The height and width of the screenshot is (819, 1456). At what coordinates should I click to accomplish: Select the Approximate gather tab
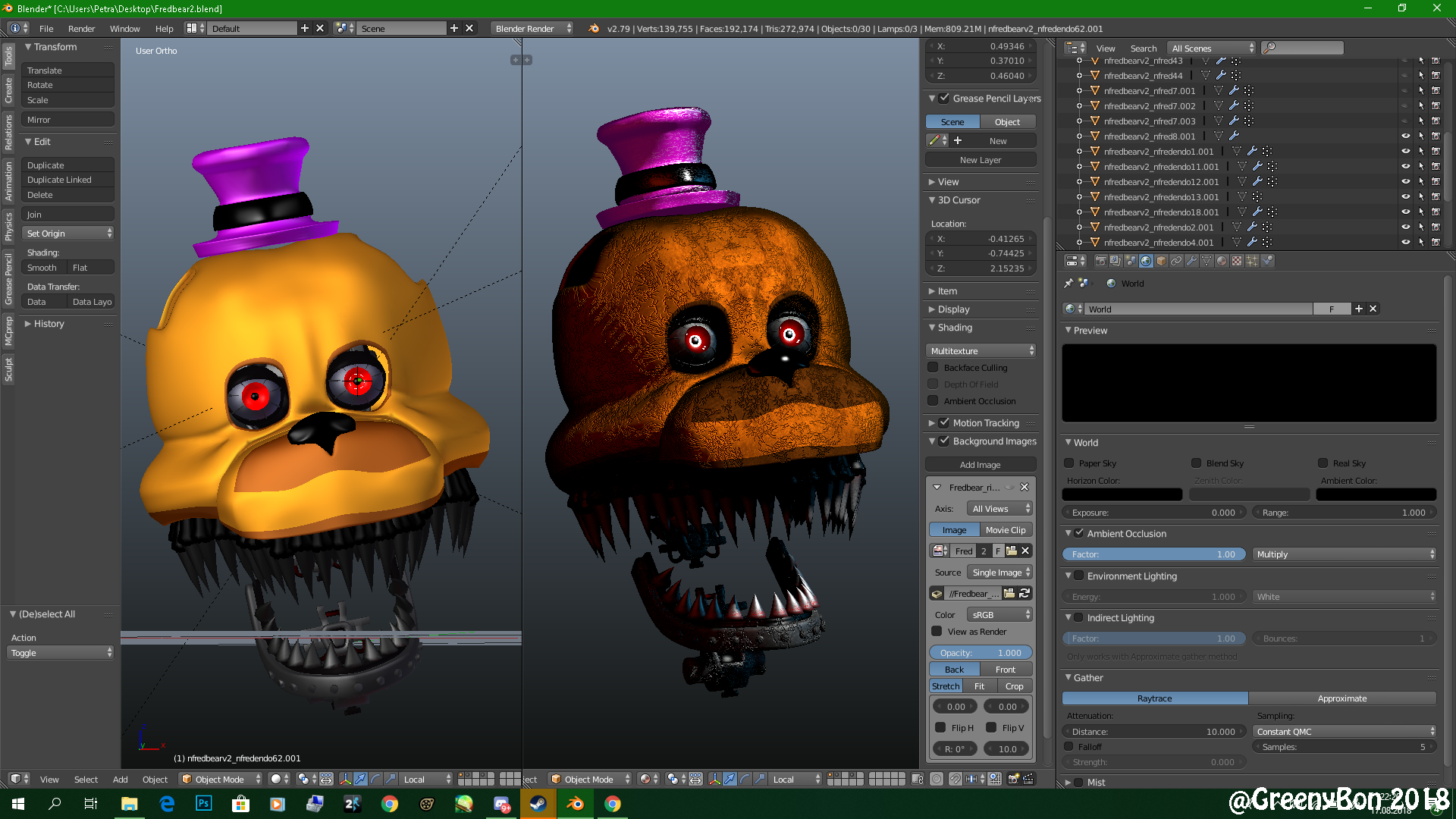(1342, 698)
